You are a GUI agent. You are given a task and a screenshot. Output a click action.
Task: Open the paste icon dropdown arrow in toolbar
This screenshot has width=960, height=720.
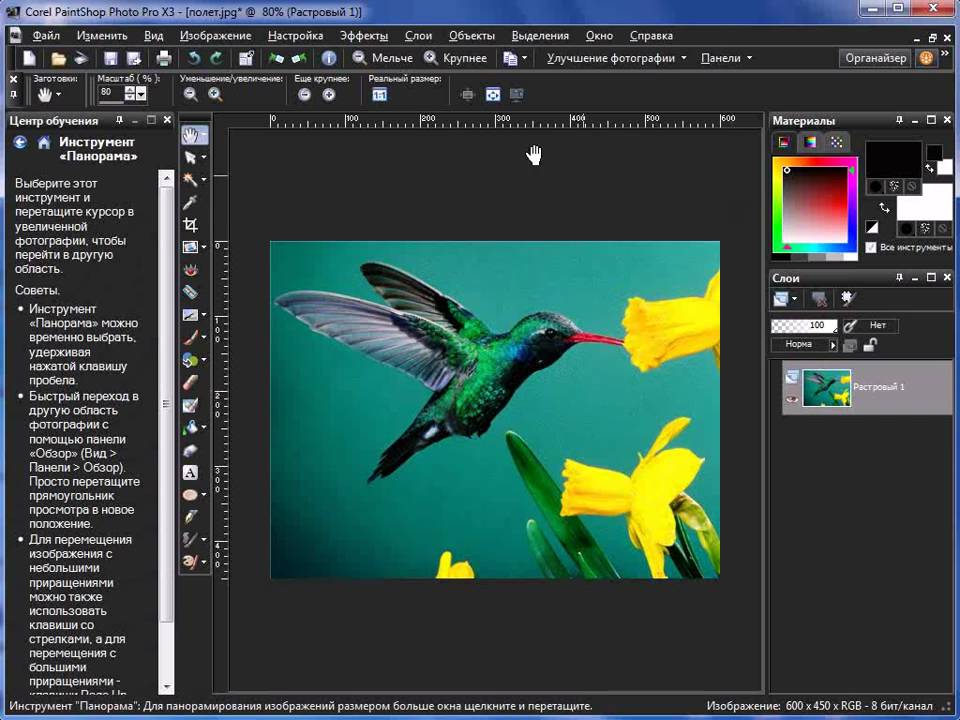click(x=525, y=58)
